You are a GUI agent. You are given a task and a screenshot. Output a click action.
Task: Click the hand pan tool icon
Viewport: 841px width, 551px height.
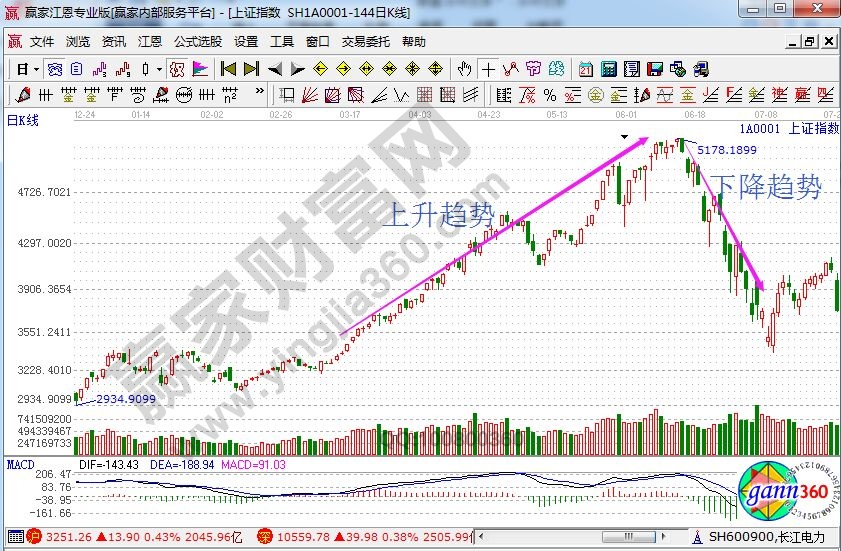pos(464,69)
